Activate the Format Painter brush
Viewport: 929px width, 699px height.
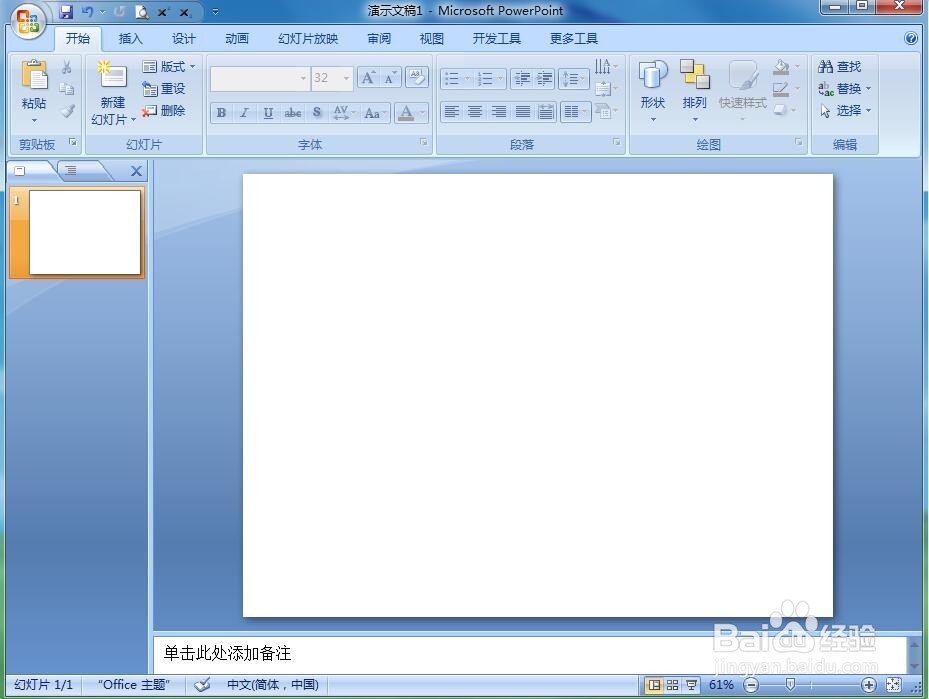[x=68, y=111]
